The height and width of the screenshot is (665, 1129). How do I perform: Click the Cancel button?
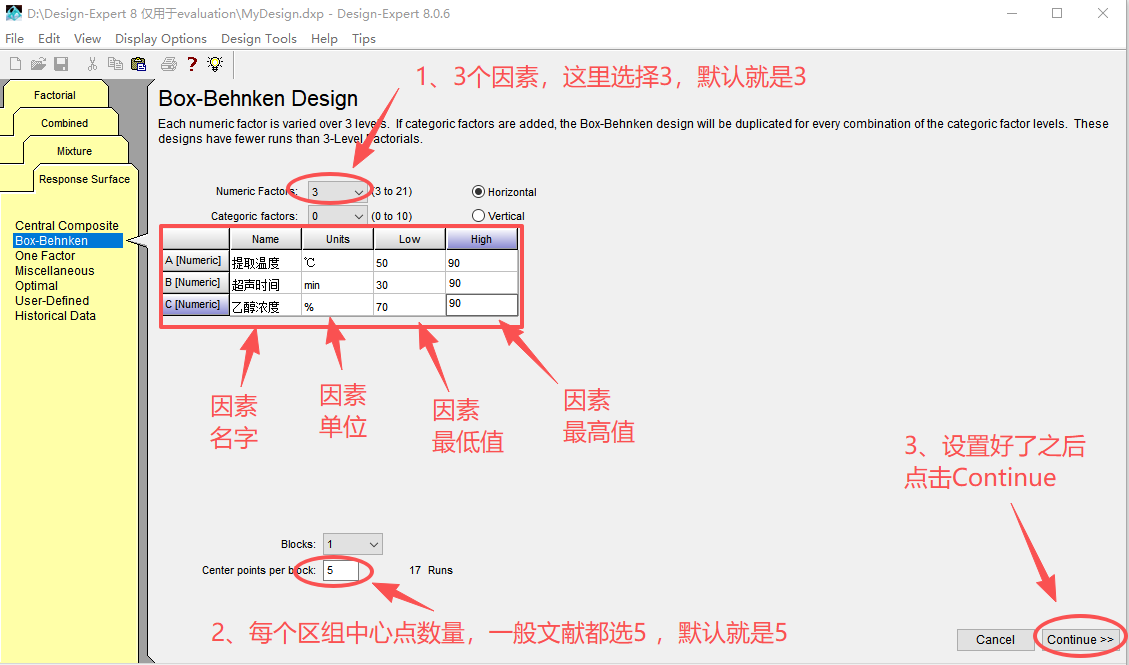pos(995,640)
